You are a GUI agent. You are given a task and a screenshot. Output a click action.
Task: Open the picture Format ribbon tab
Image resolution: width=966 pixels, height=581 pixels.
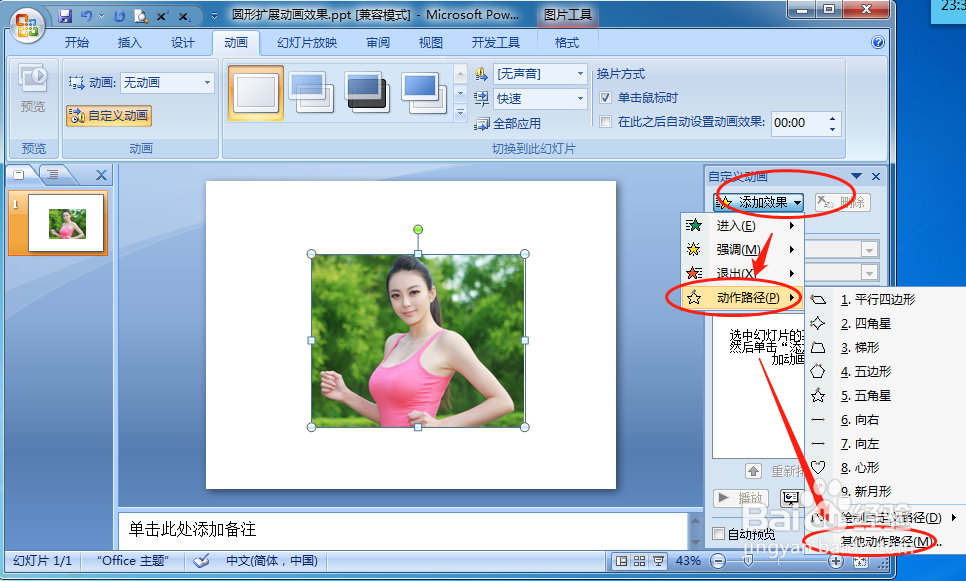(567, 43)
